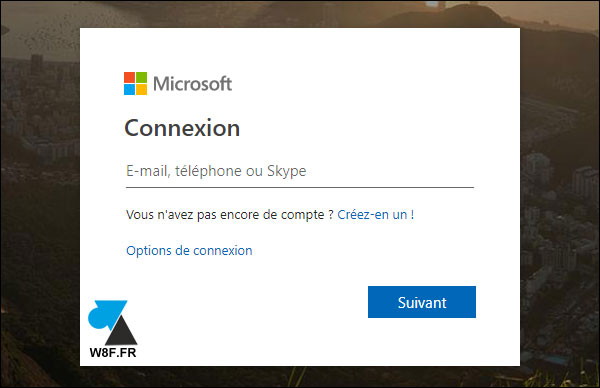The image size is (600, 388).
Task: Focus the E-mail, téléphone ou Skype field
Action: 300,171
